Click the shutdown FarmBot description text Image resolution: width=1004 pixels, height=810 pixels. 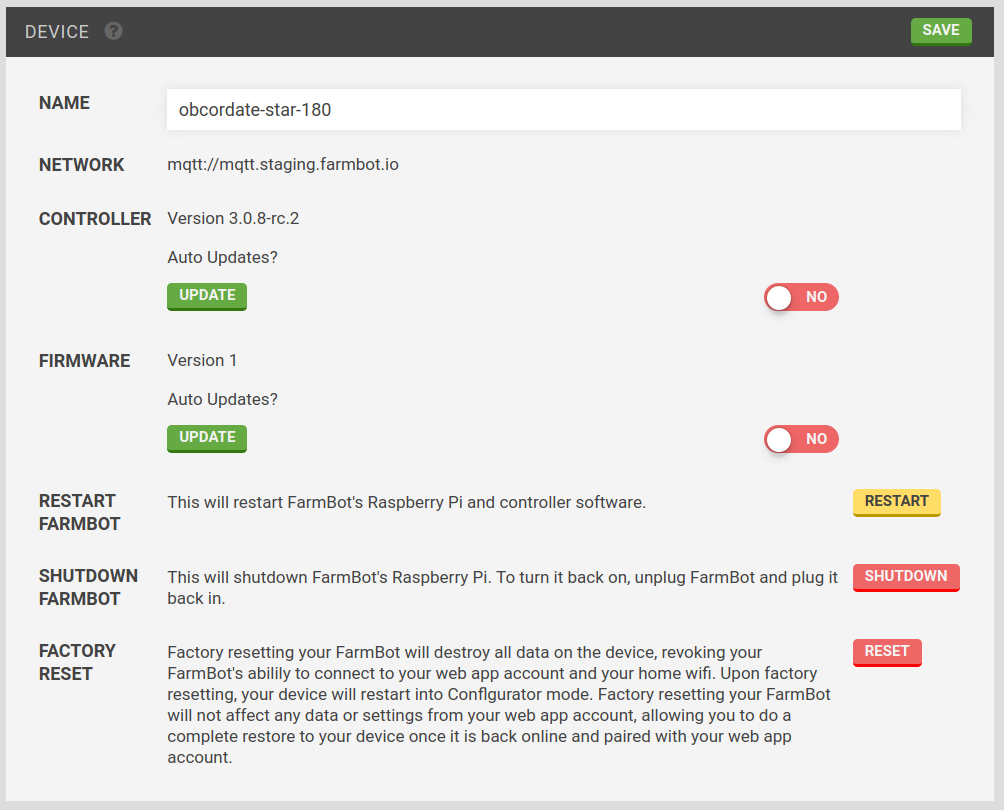[502, 588]
